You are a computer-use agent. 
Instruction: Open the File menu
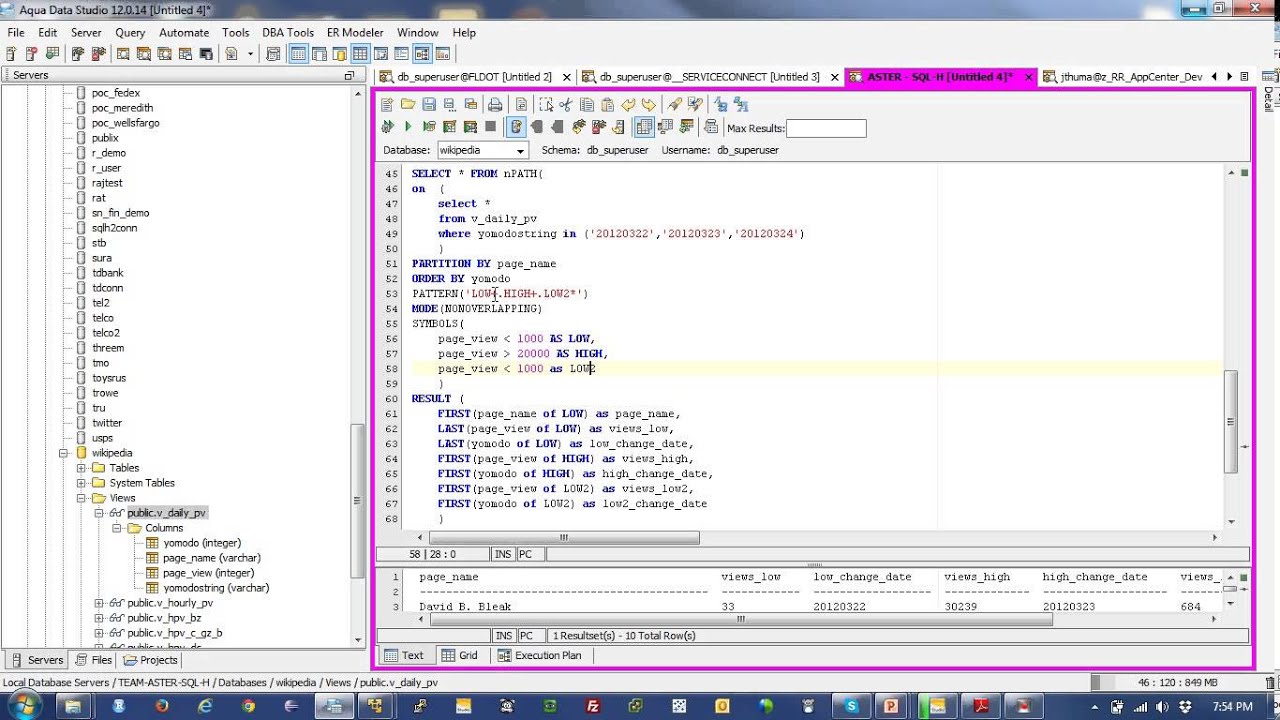(x=16, y=32)
